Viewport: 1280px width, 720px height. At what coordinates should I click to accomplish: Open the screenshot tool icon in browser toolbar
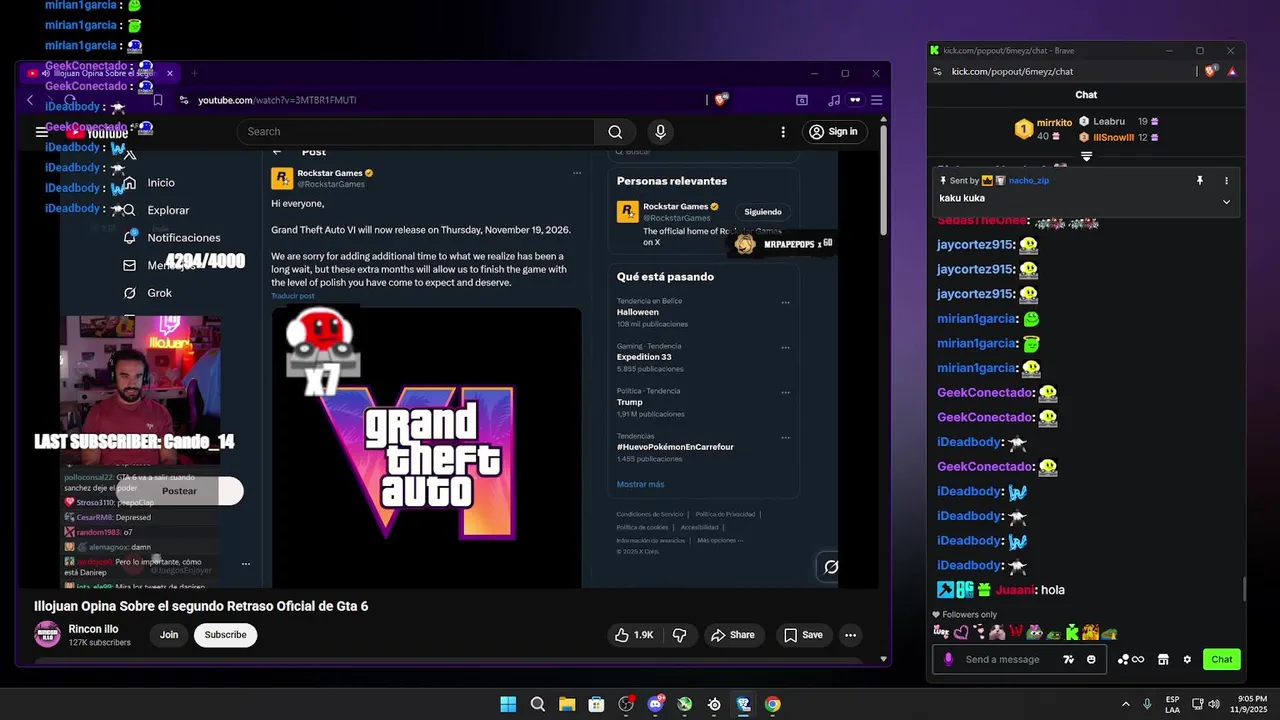pyautogui.click(x=802, y=100)
